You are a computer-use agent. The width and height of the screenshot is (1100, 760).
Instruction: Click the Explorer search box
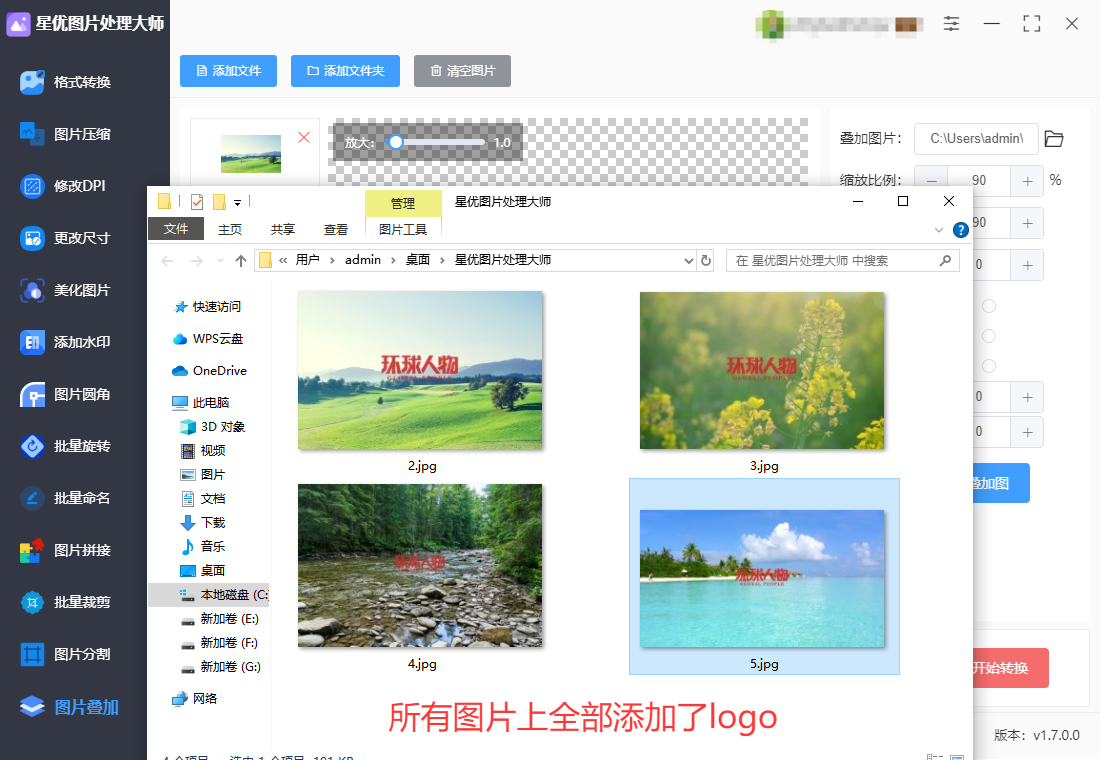click(x=843, y=260)
